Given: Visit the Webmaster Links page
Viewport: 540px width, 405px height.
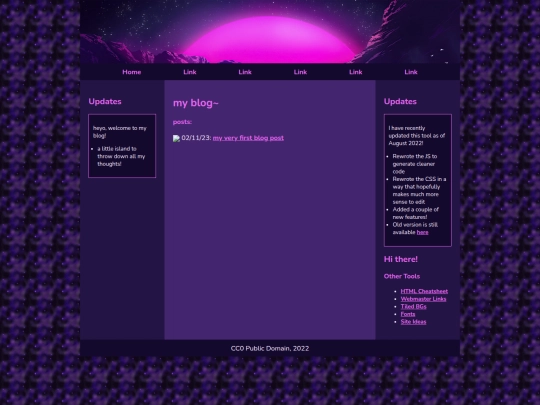Looking at the screenshot, I should point(423,299).
